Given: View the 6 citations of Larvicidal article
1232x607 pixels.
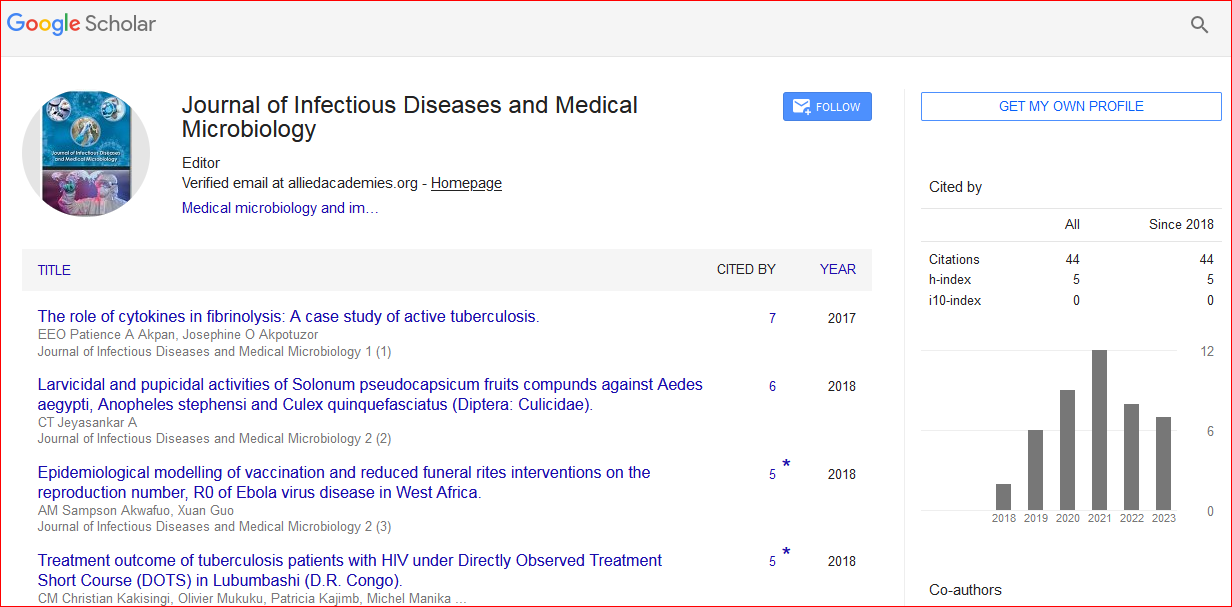Looking at the screenshot, I should [772, 386].
